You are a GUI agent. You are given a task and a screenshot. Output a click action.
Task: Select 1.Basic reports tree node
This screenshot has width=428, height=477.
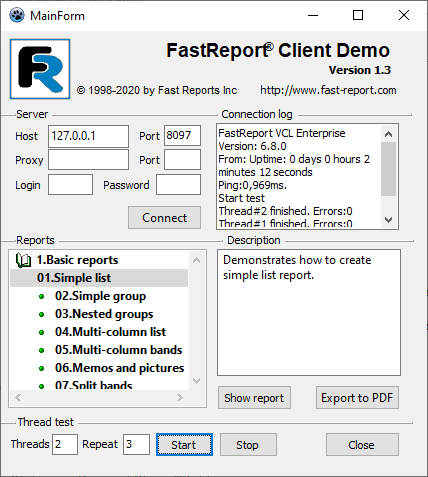click(77, 260)
